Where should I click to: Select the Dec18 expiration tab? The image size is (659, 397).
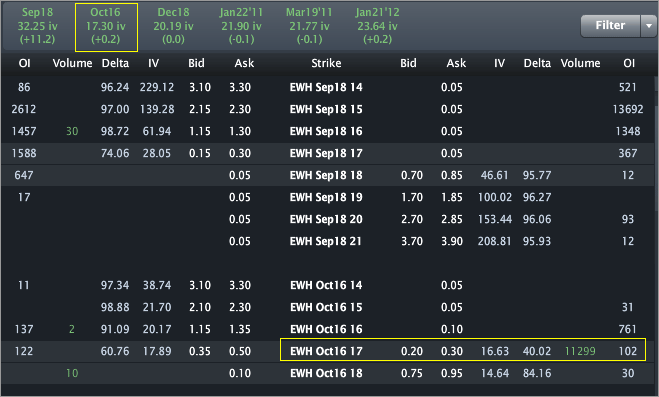coord(173,26)
